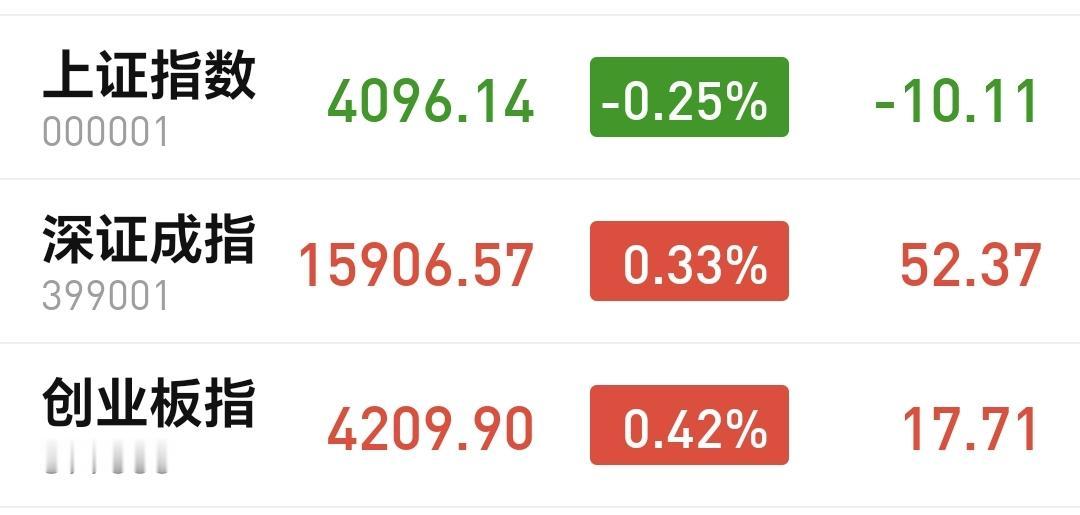This screenshot has width=1080, height=515.
Task: Click the divider below 深证成指 row
Action: 540,343
